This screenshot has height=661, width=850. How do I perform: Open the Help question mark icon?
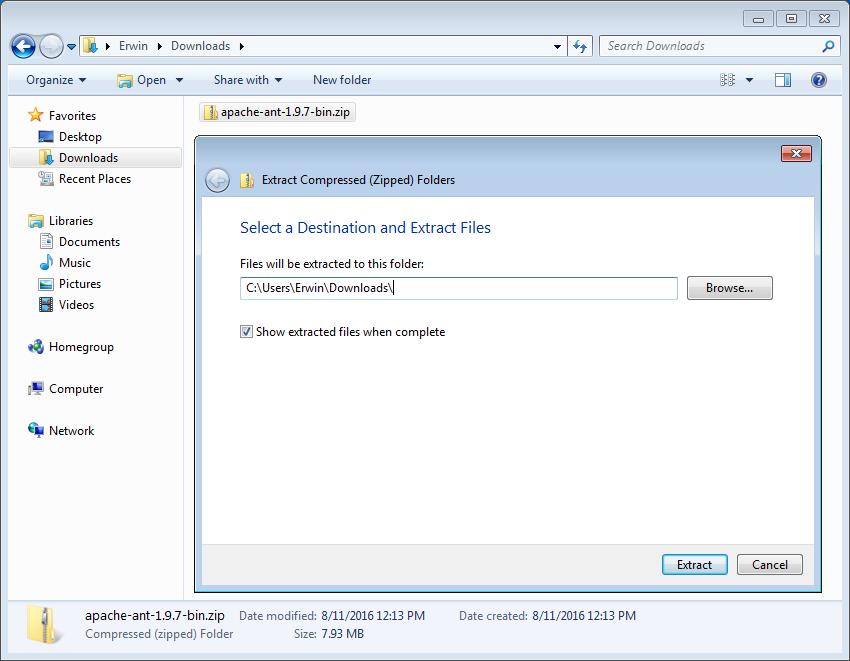819,80
